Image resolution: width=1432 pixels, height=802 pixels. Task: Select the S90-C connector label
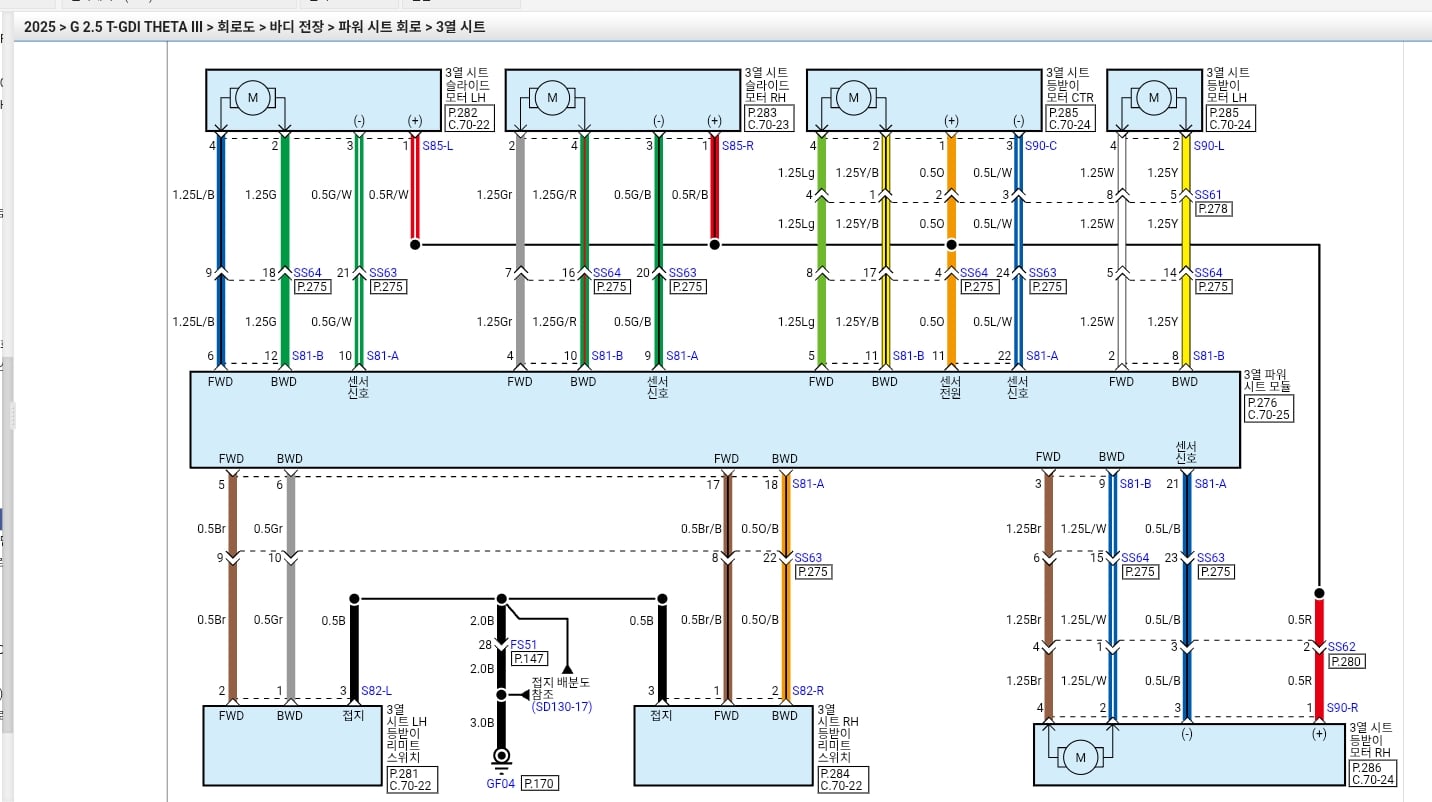point(1041,146)
